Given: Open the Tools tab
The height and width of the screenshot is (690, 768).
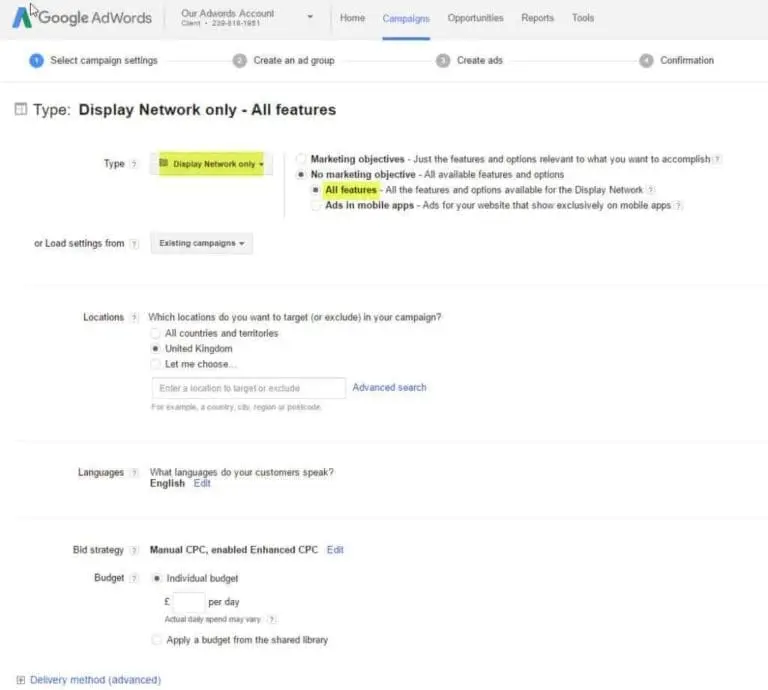Looking at the screenshot, I should [x=583, y=18].
